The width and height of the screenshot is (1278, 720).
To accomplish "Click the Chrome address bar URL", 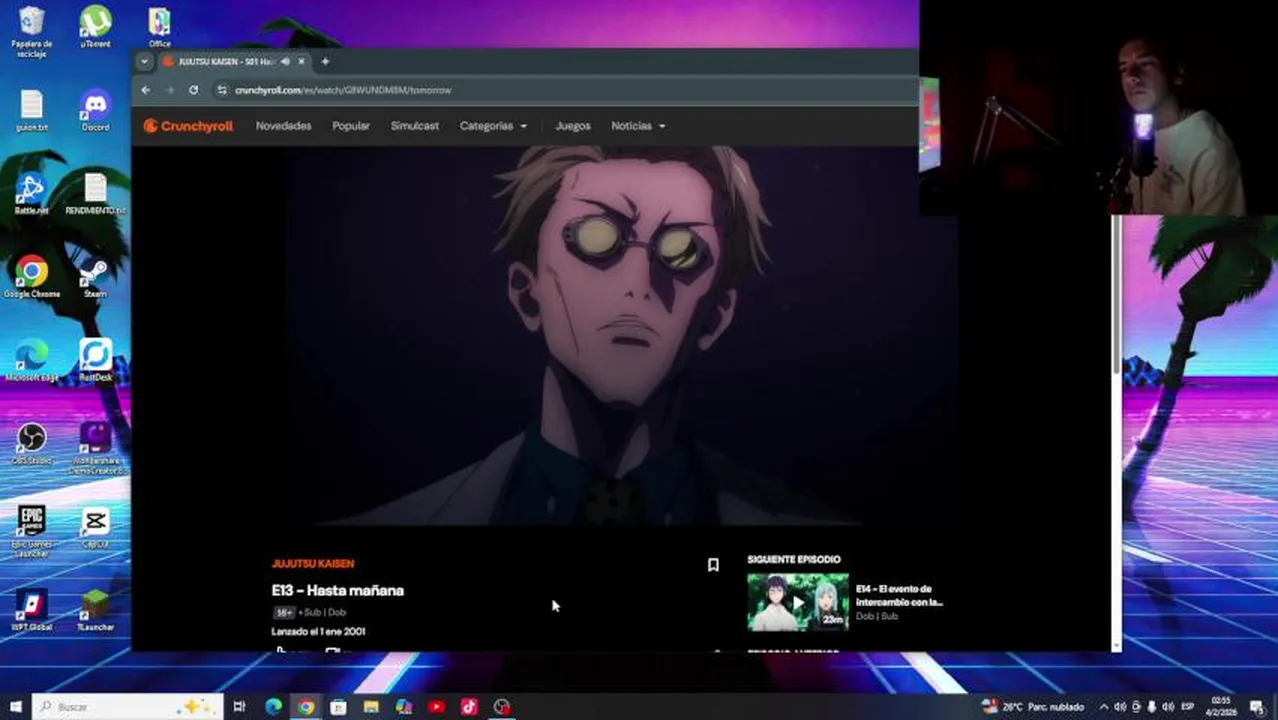I will [343, 90].
